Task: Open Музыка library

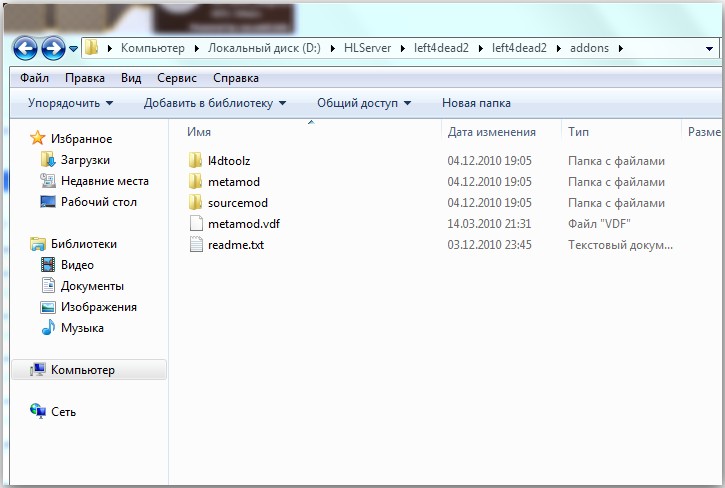Action: [82, 328]
